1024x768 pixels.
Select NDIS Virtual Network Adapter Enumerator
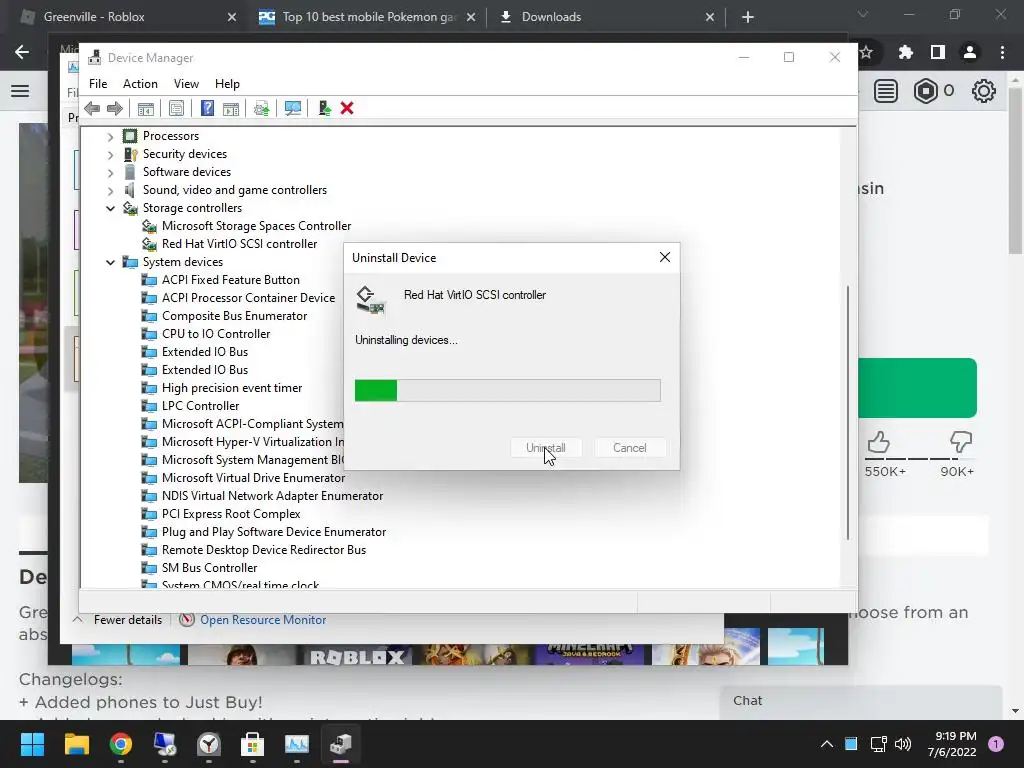[x=272, y=496]
